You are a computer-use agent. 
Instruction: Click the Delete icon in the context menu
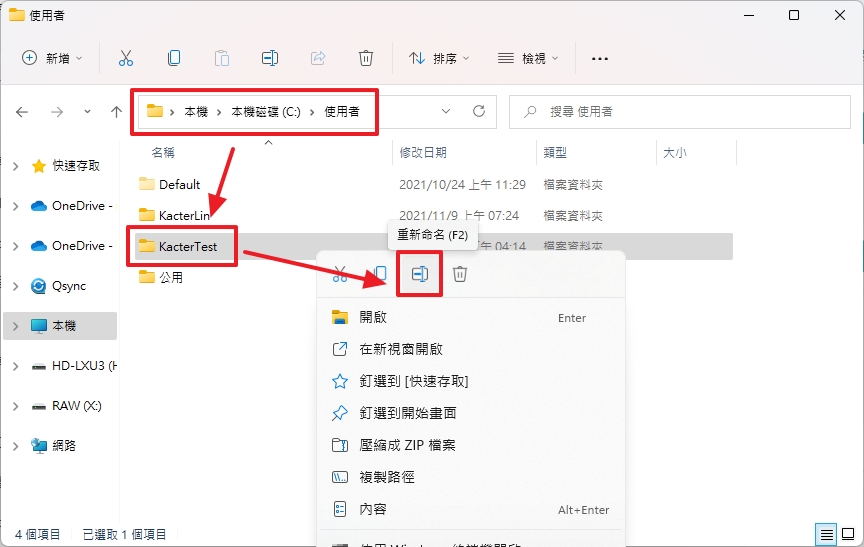(460, 274)
